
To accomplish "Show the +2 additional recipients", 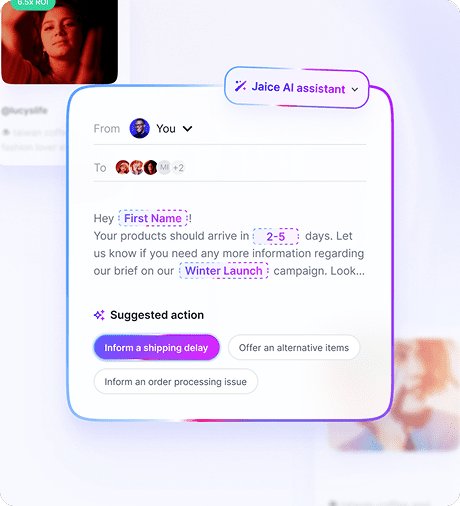I will tap(178, 167).
